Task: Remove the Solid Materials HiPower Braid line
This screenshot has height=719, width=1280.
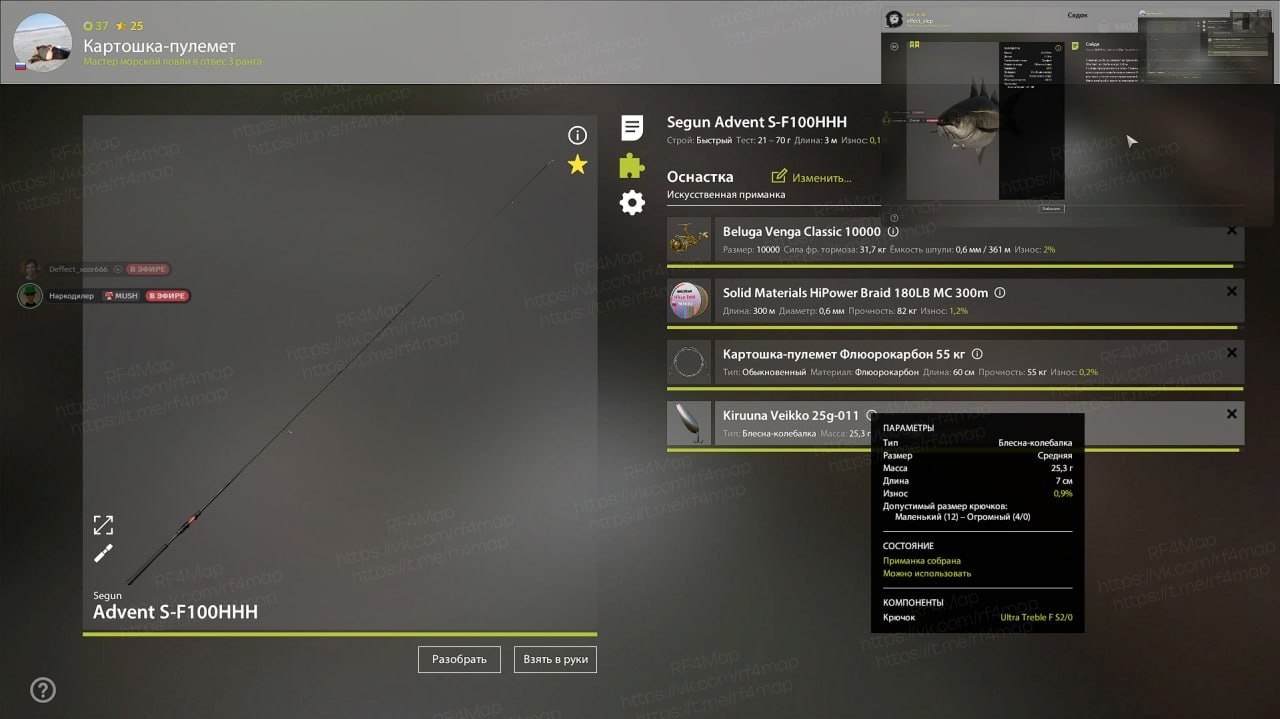Action: click(1232, 292)
